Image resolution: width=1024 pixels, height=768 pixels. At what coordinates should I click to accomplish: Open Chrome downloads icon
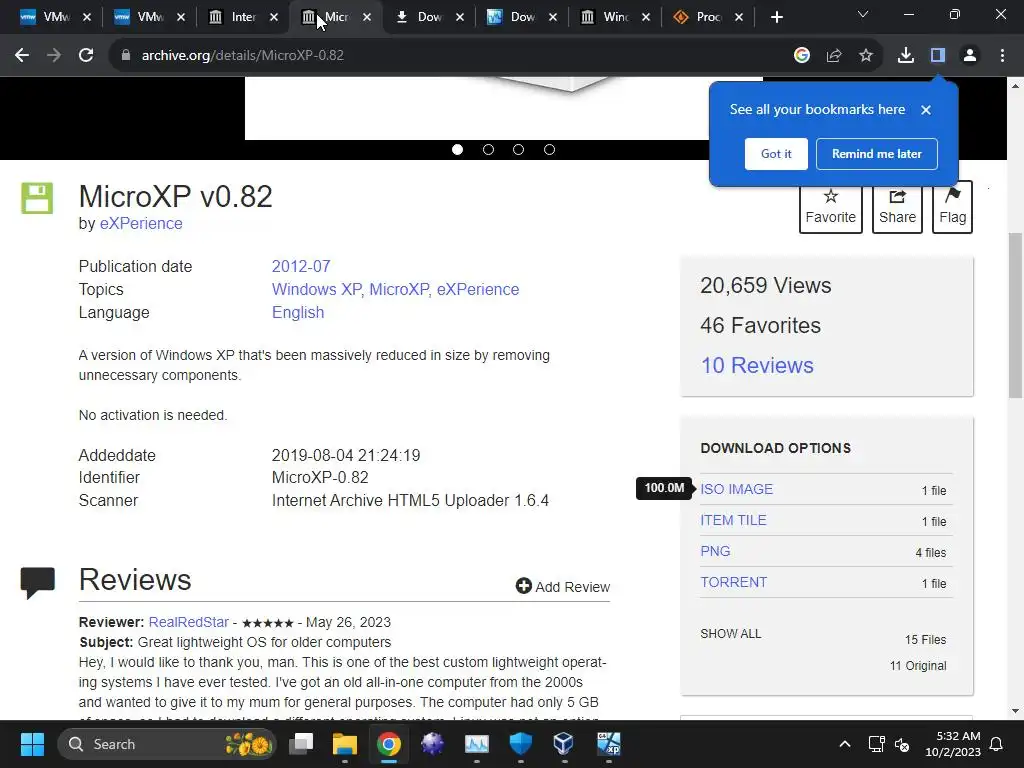[x=906, y=56]
